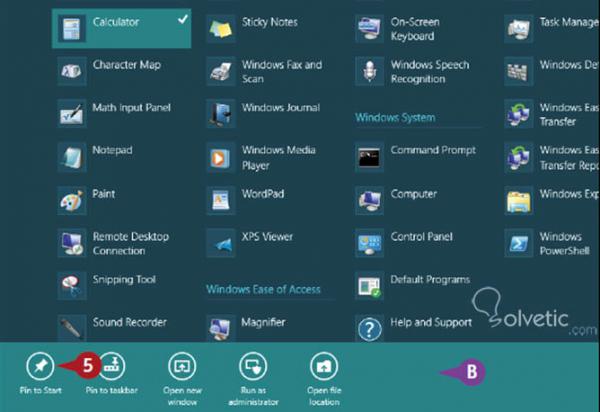Launch the Windows PowerShell icon

click(518, 243)
